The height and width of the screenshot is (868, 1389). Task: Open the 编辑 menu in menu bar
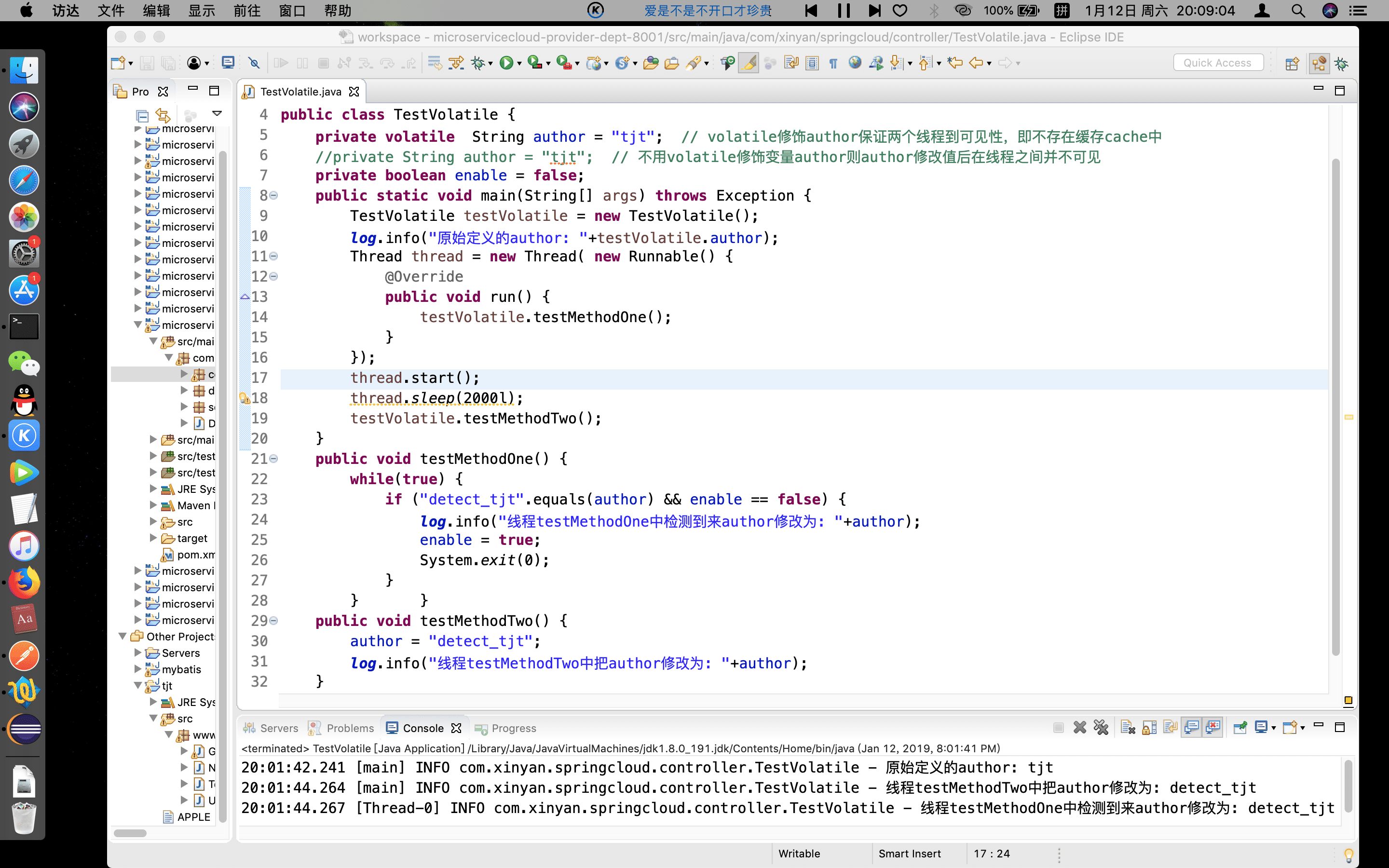click(x=156, y=10)
